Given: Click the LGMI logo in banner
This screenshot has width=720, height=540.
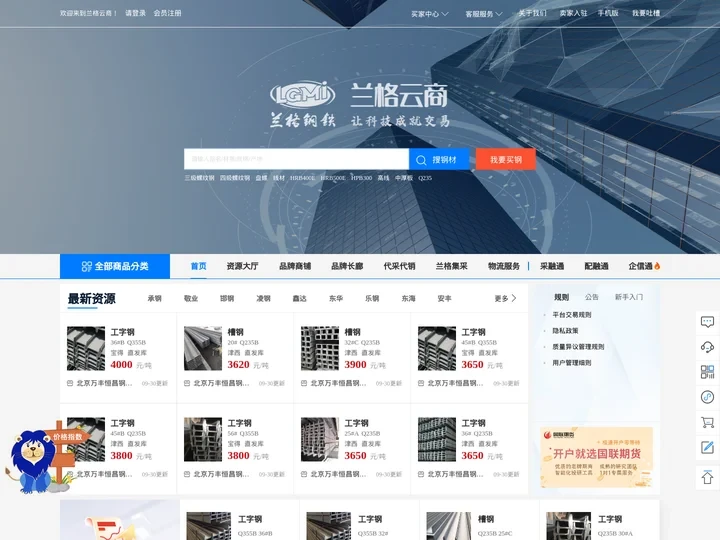Looking at the screenshot, I should pyautogui.click(x=303, y=95).
